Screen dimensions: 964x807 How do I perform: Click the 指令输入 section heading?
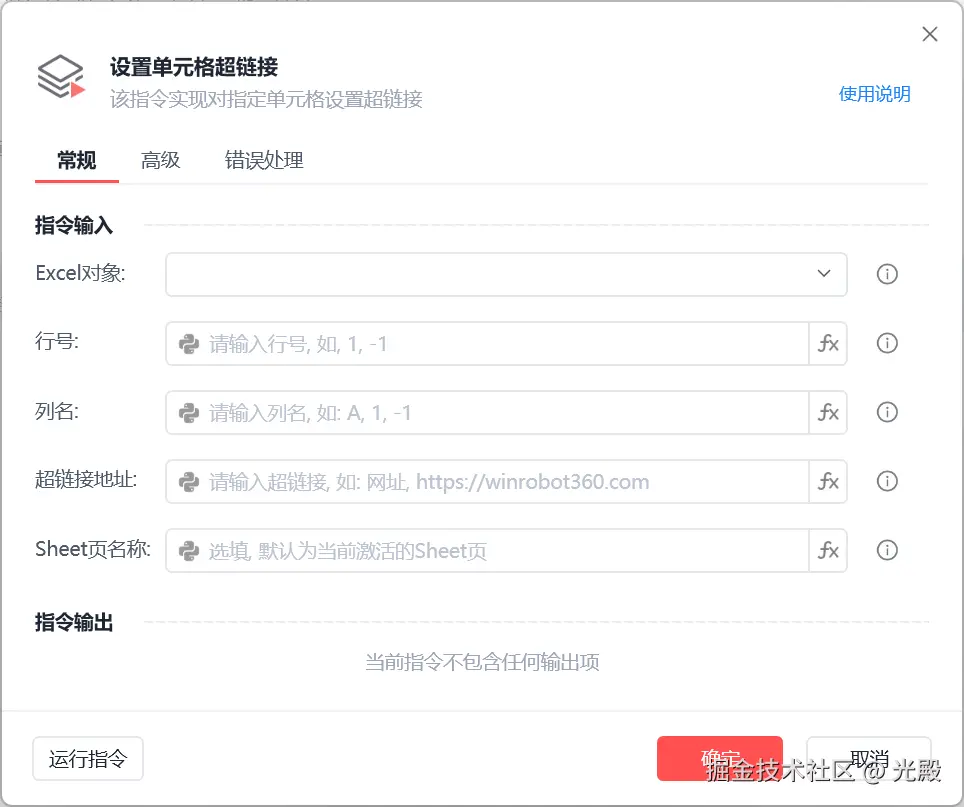tap(74, 225)
